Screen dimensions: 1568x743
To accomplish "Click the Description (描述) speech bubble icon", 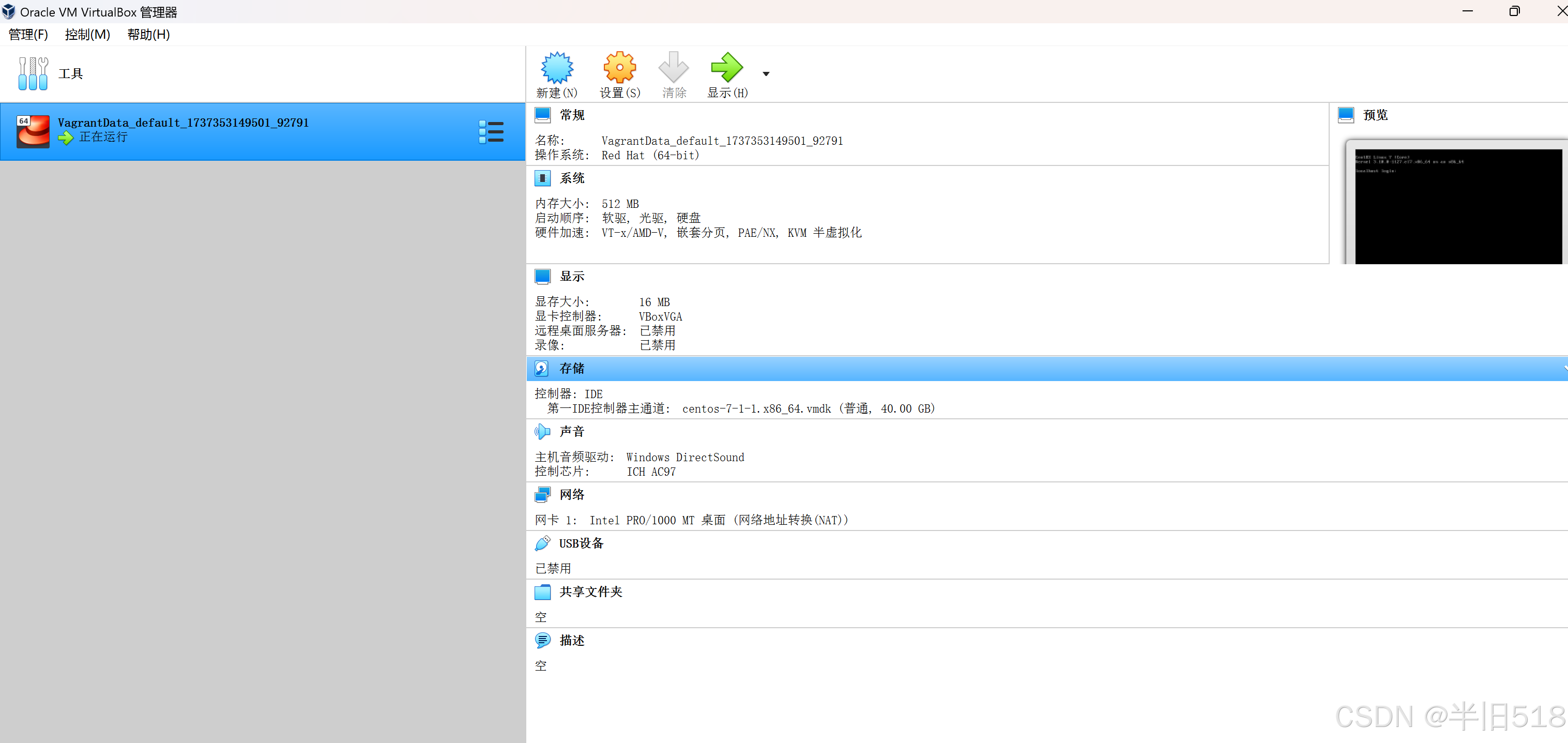I will coord(542,641).
